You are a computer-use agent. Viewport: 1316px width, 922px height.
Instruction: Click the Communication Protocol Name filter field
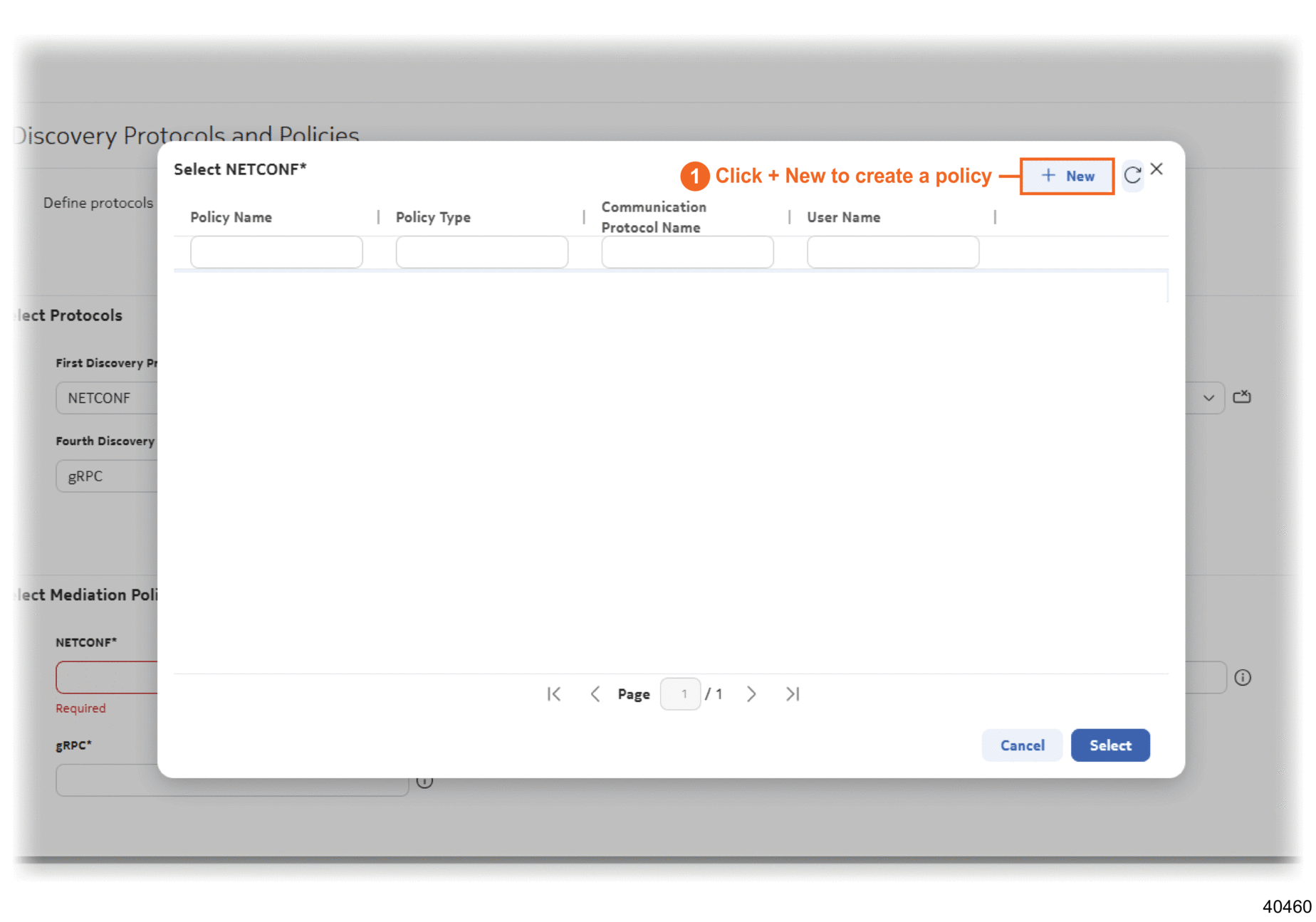687,252
